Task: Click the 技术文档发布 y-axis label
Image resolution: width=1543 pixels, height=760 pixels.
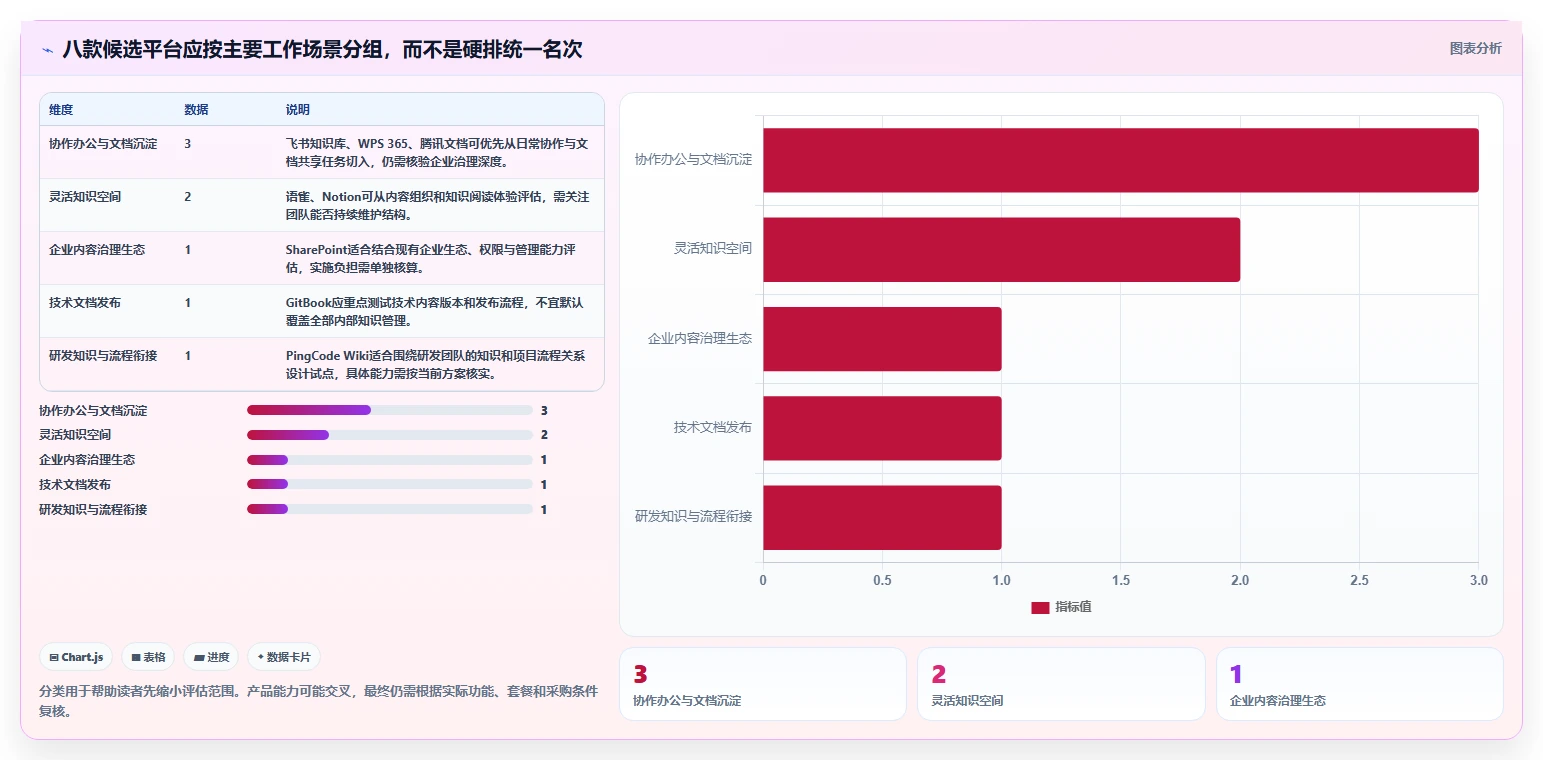Action: (x=713, y=428)
